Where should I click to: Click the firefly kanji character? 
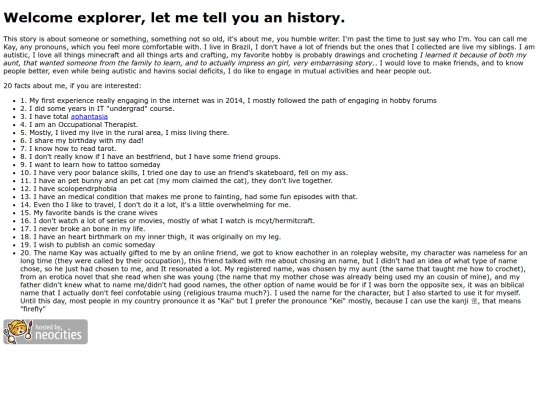point(474,301)
